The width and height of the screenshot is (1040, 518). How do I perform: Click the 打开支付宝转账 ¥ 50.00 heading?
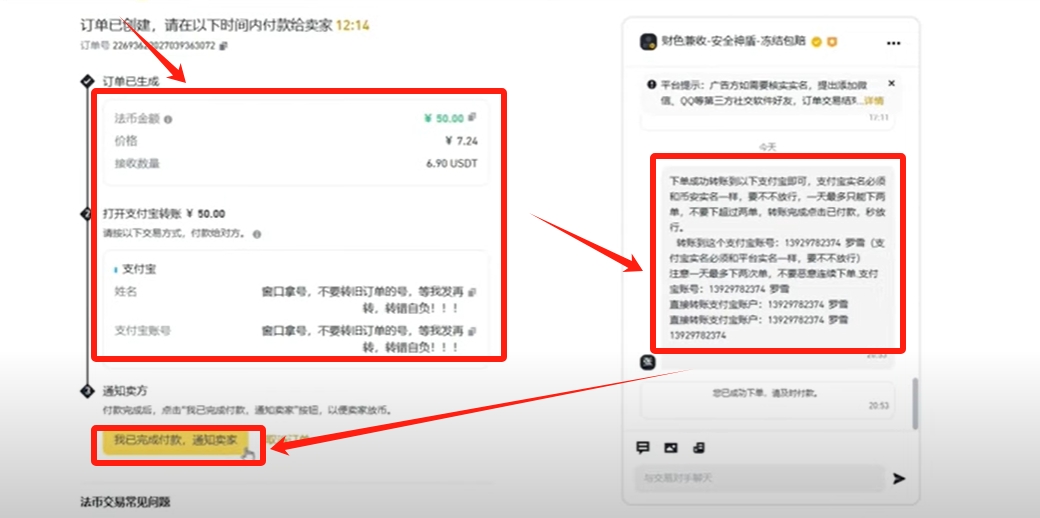pos(164,214)
